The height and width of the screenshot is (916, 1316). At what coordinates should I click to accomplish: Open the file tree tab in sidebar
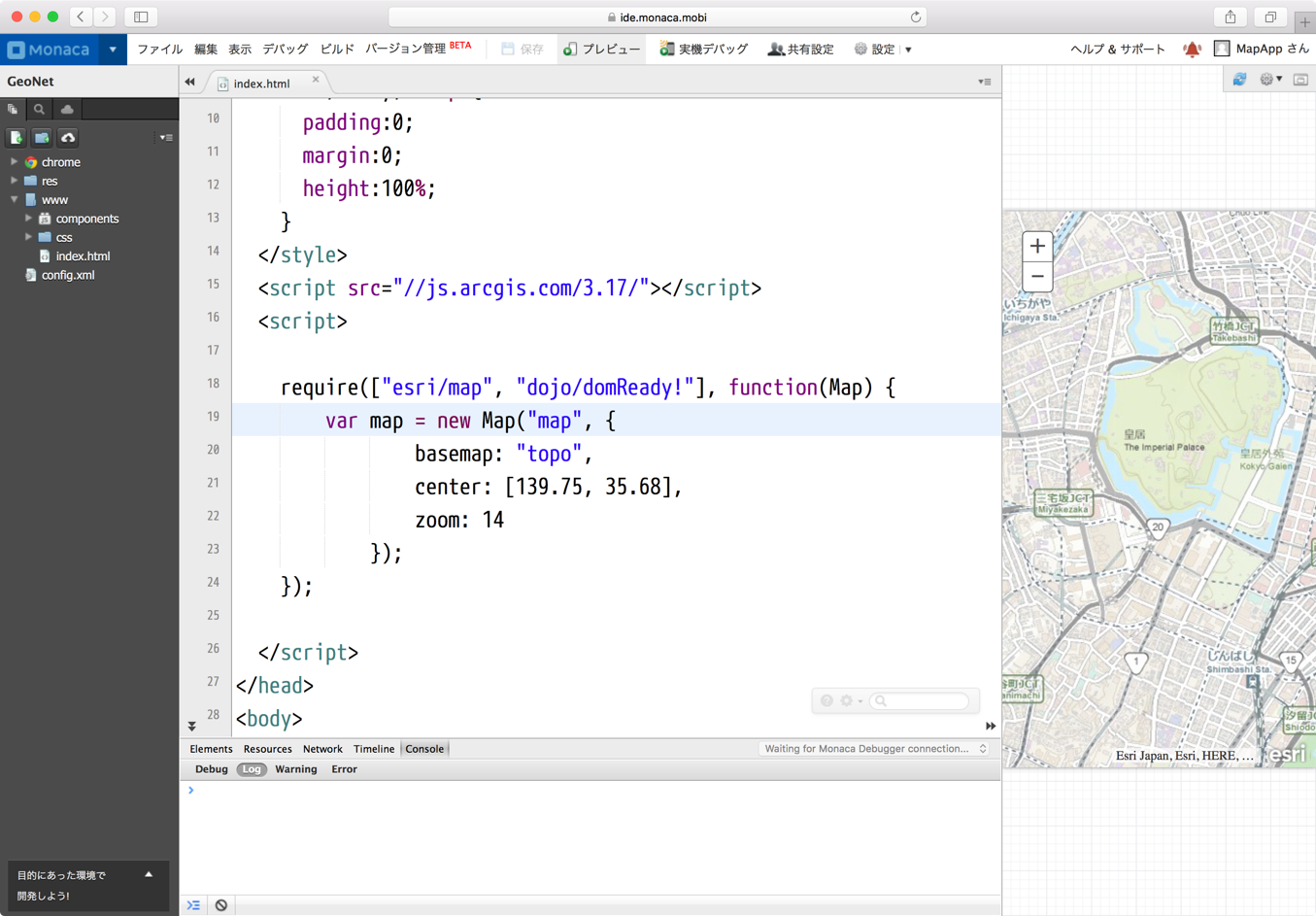click(x=14, y=110)
